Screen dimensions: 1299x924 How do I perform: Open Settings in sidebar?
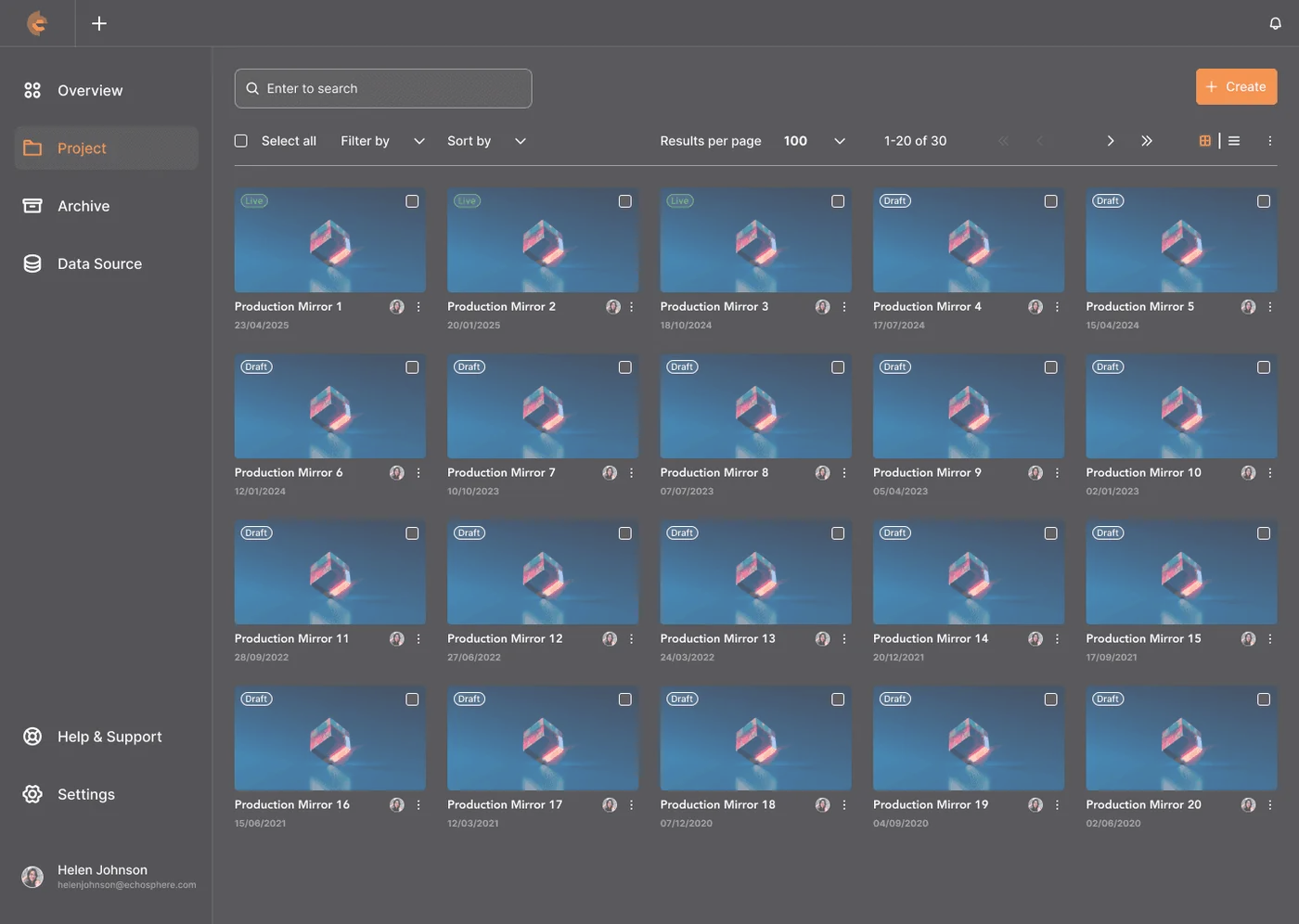pyautogui.click(x=107, y=794)
